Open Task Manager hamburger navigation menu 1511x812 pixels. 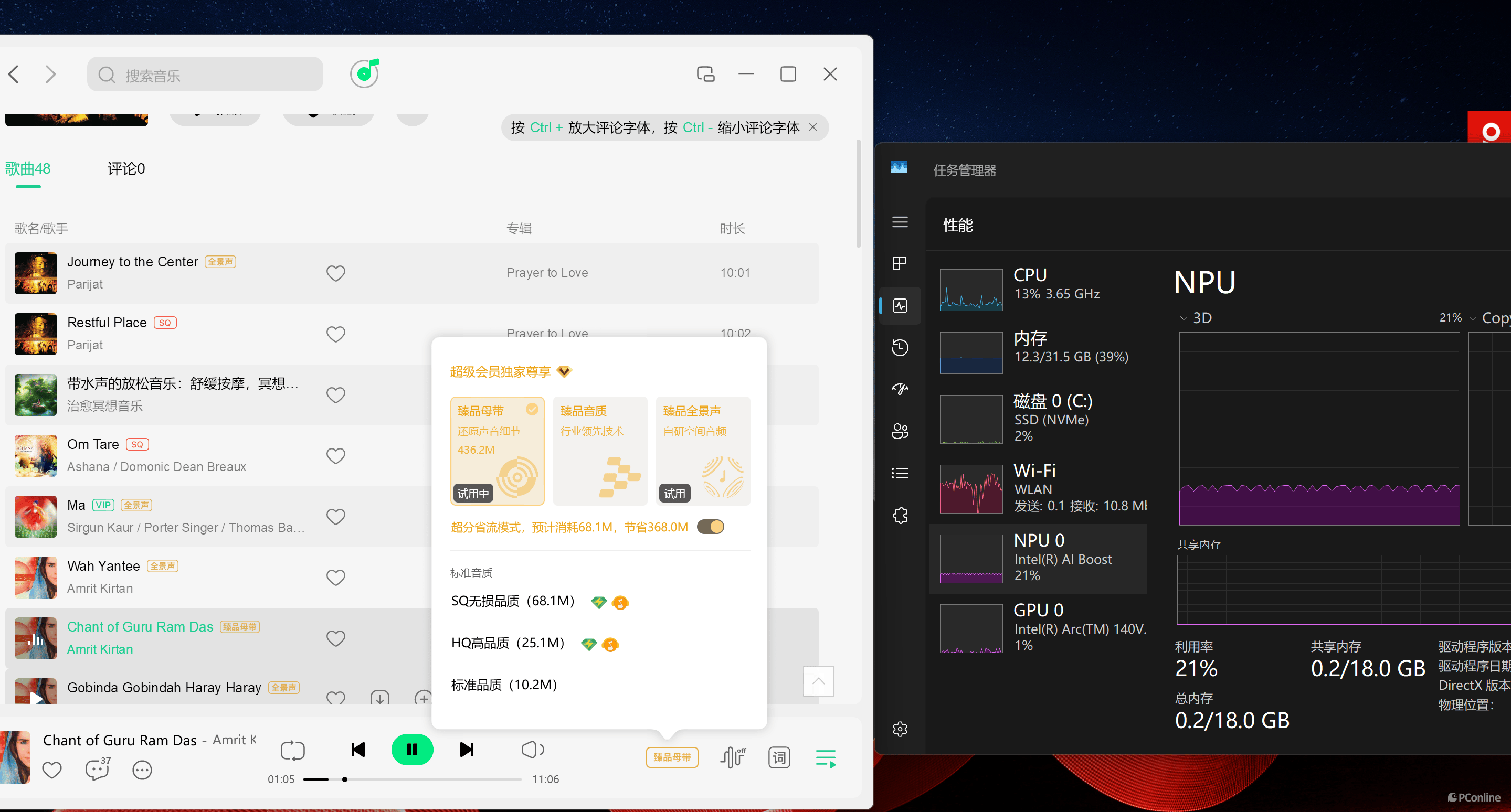(900, 222)
